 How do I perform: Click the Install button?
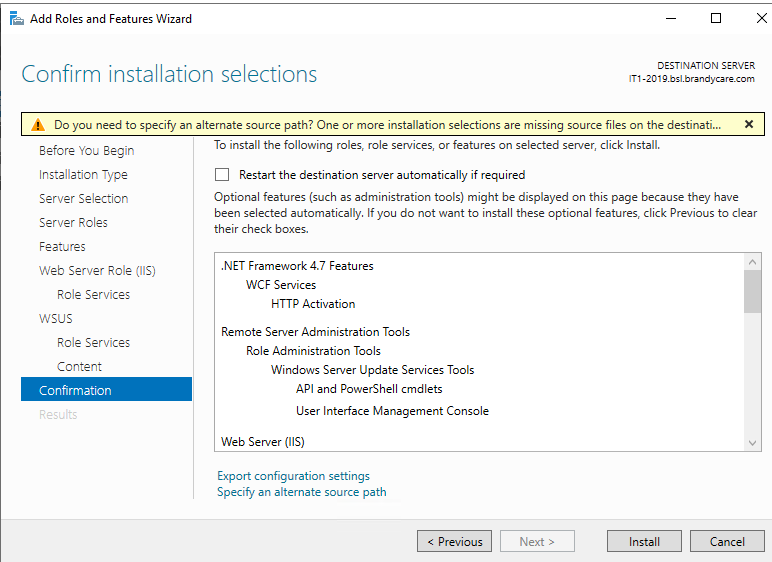(x=644, y=541)
